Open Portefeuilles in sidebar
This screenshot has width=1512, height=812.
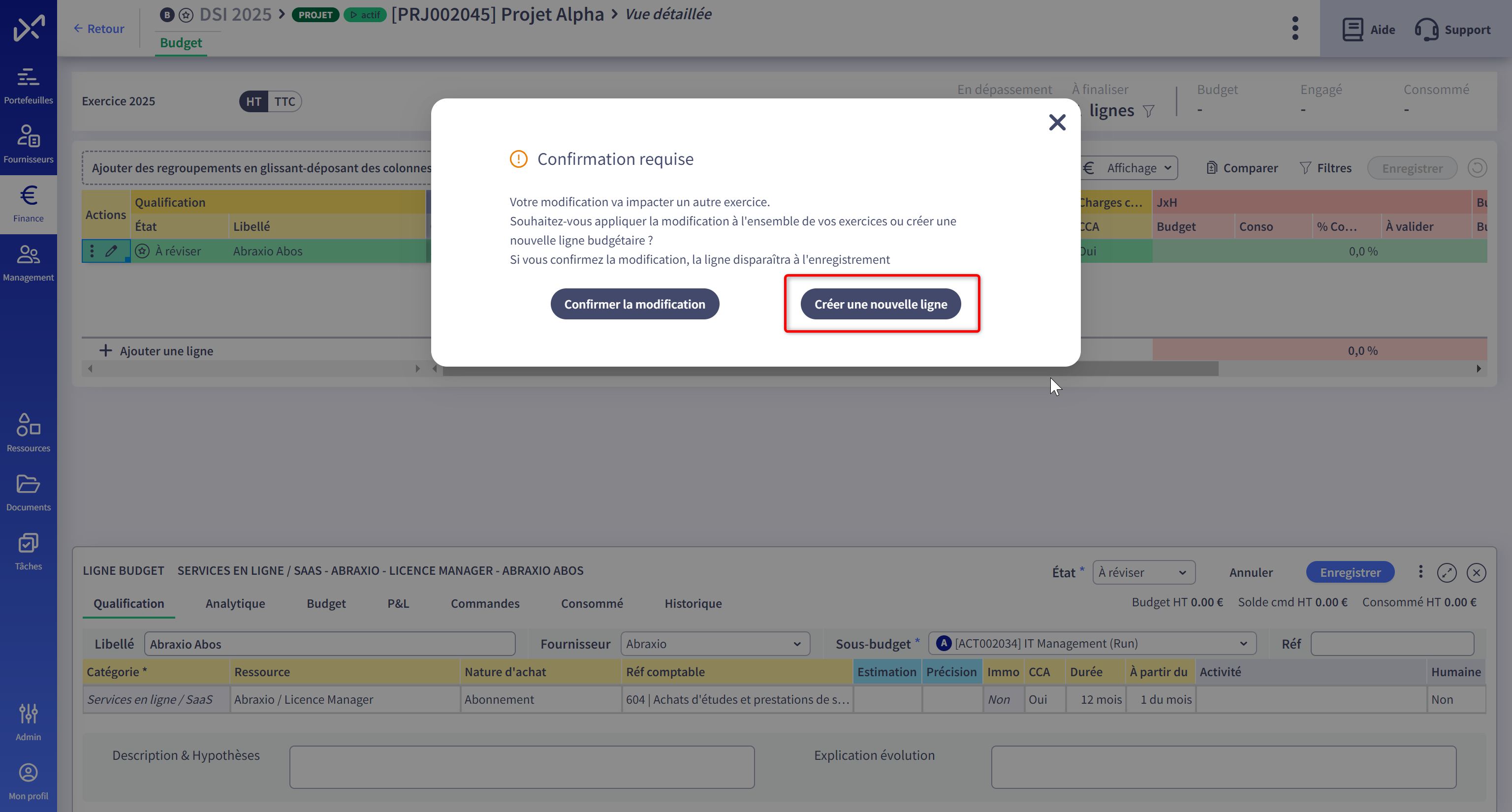28,86
